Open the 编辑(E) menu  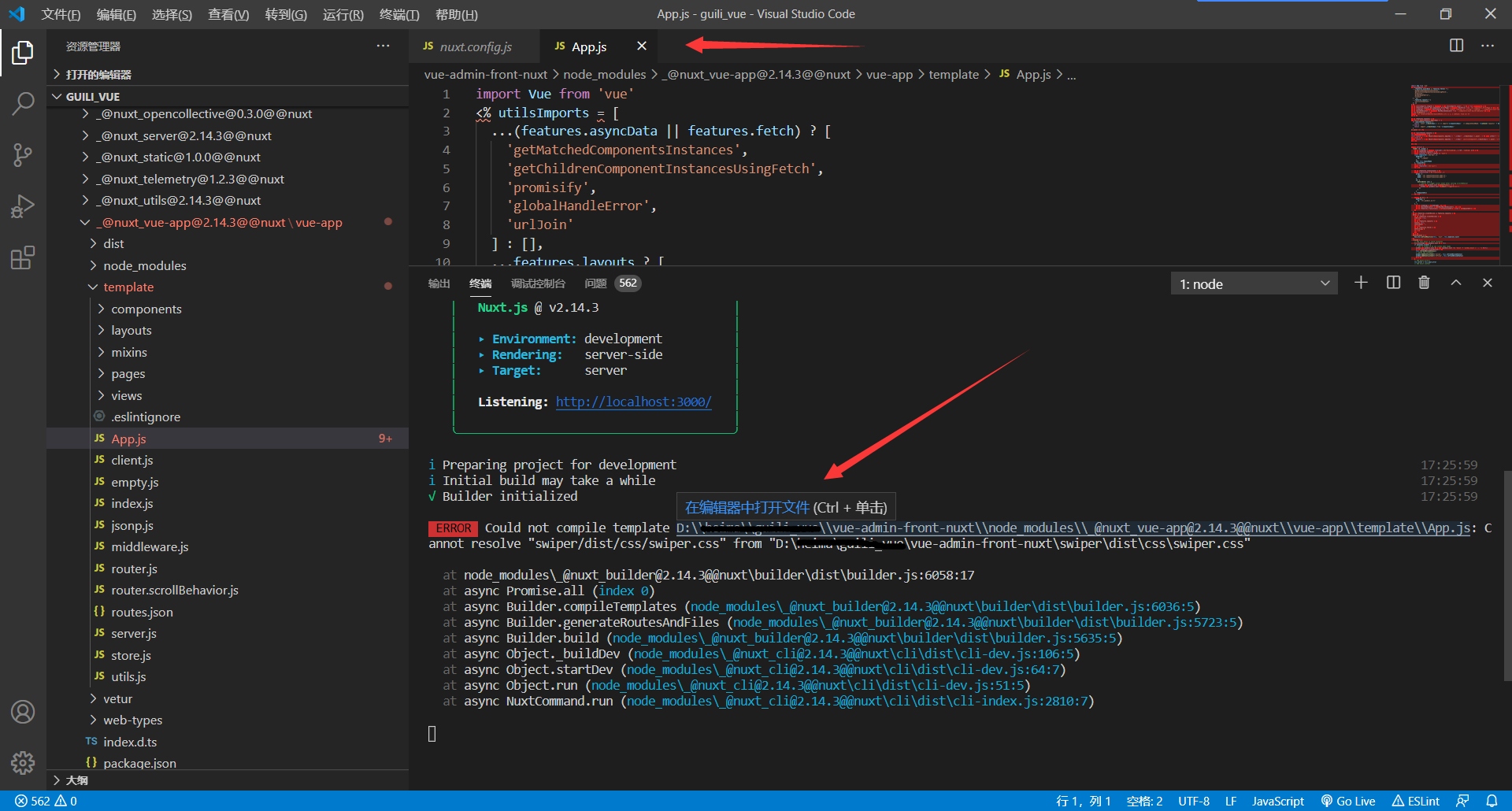tap(116, 14)
